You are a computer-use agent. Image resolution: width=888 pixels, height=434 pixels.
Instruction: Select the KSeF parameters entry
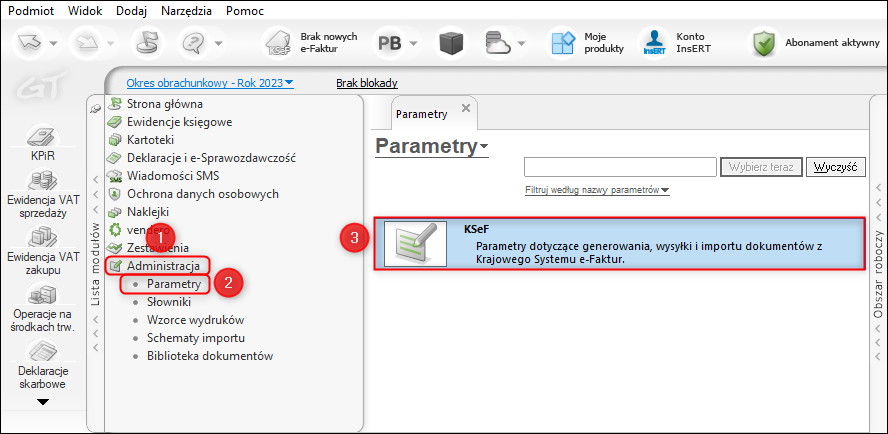(620, 243)
